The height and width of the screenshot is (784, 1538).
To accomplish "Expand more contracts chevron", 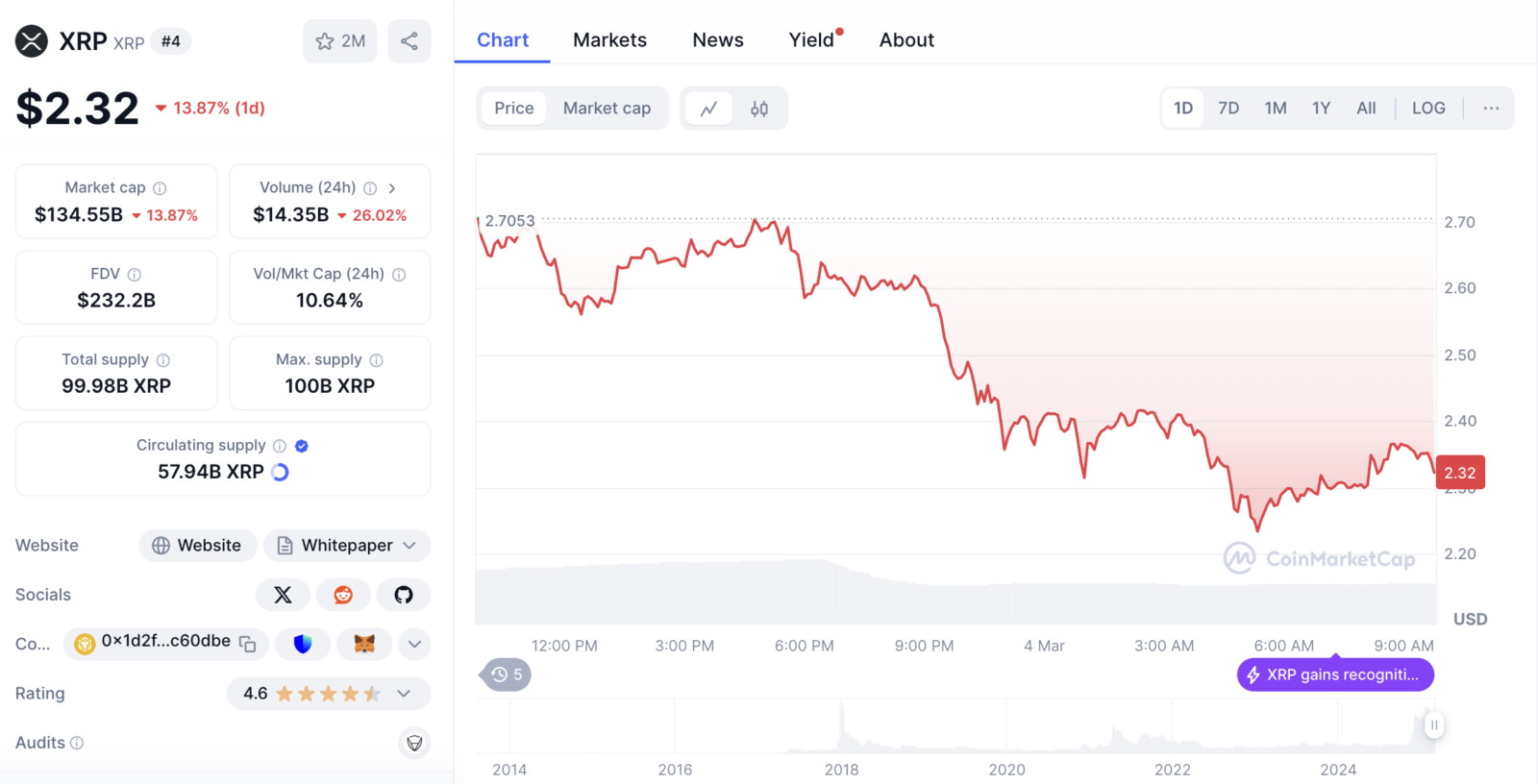I will (414, 644).
